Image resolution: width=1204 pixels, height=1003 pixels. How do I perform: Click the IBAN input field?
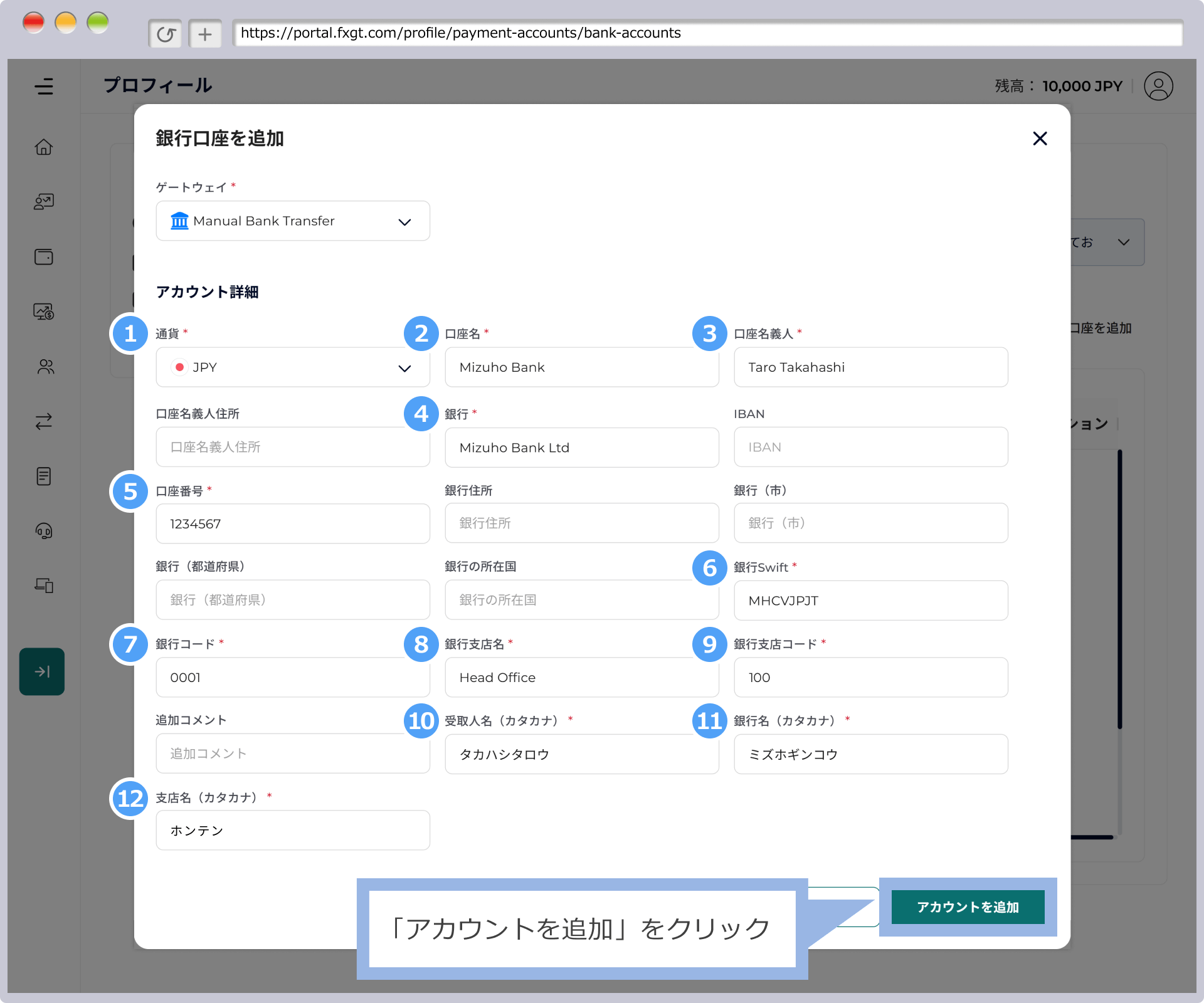pos(870,447)
